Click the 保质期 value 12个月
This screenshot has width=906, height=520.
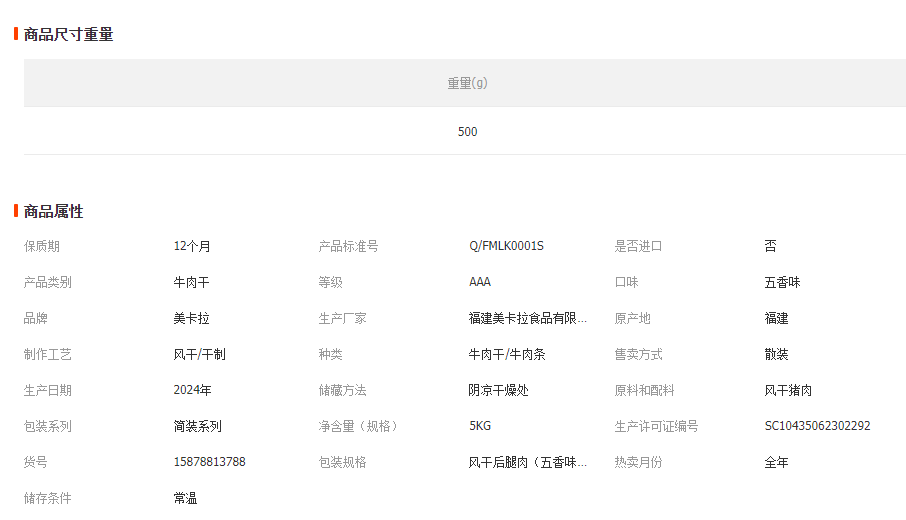[192, 247]
